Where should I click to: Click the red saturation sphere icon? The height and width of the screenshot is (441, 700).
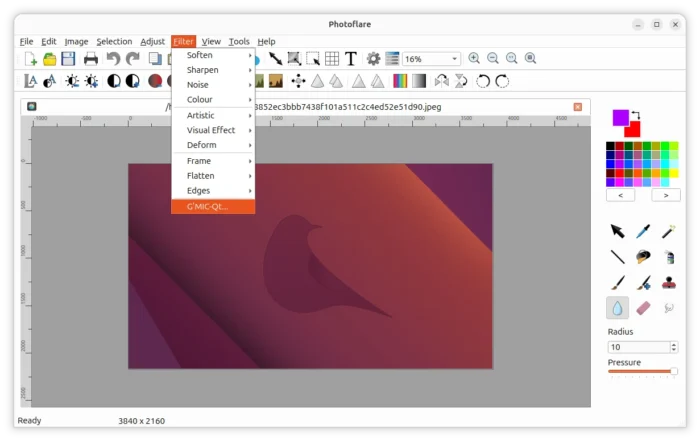[x=155, y=81]
